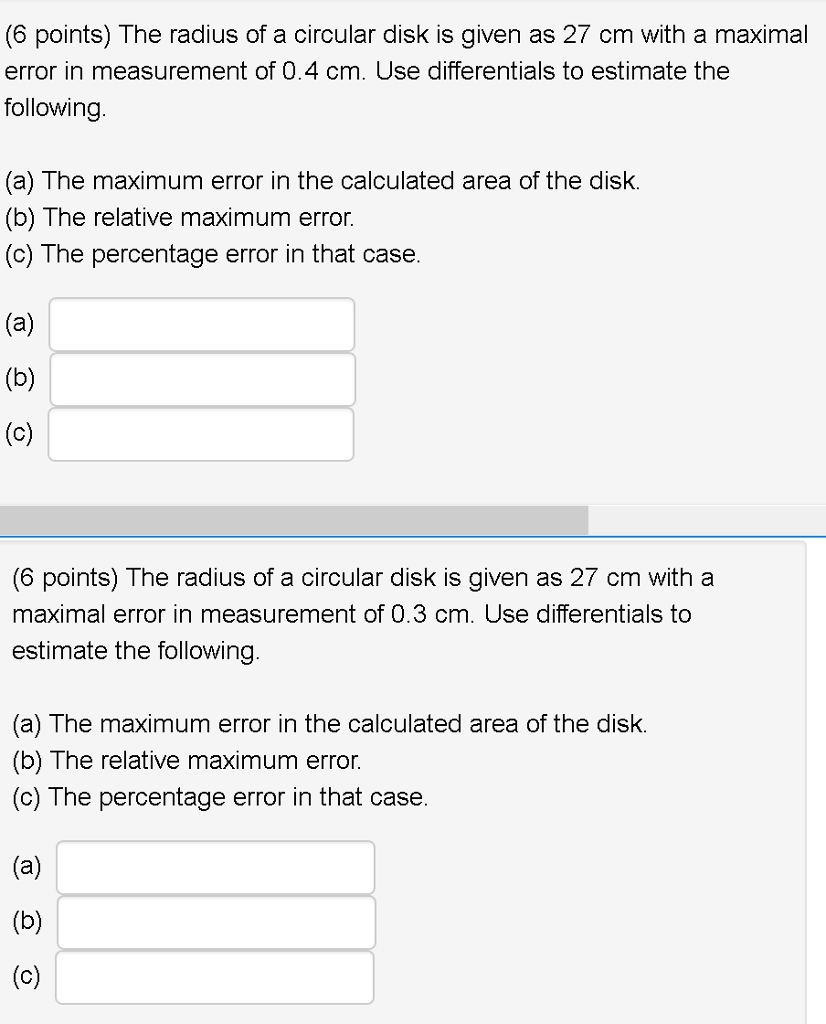Select the relative error answer field in problem one
The width and height of the screenshot is (826, 1024).
200,378
